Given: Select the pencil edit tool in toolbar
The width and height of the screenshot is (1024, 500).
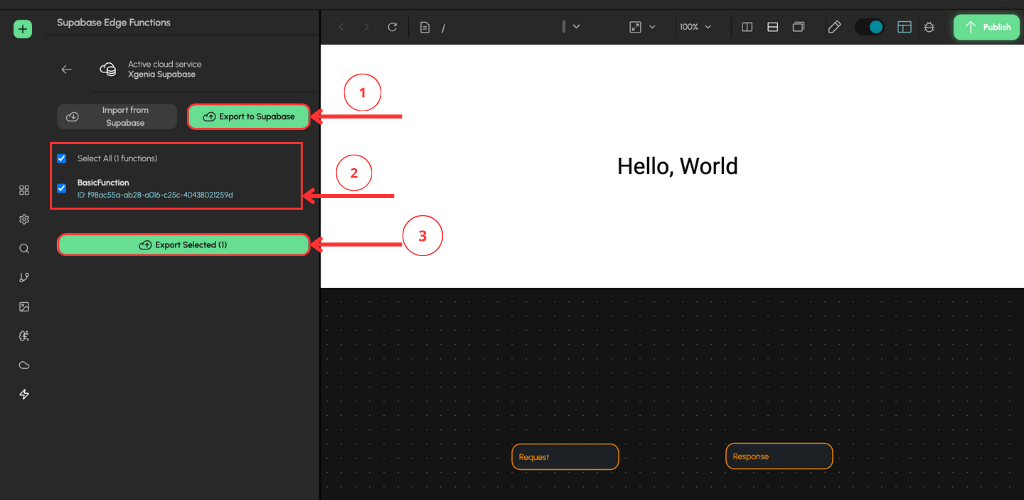Looking at the screenshot, I should (x=834, y=27).
